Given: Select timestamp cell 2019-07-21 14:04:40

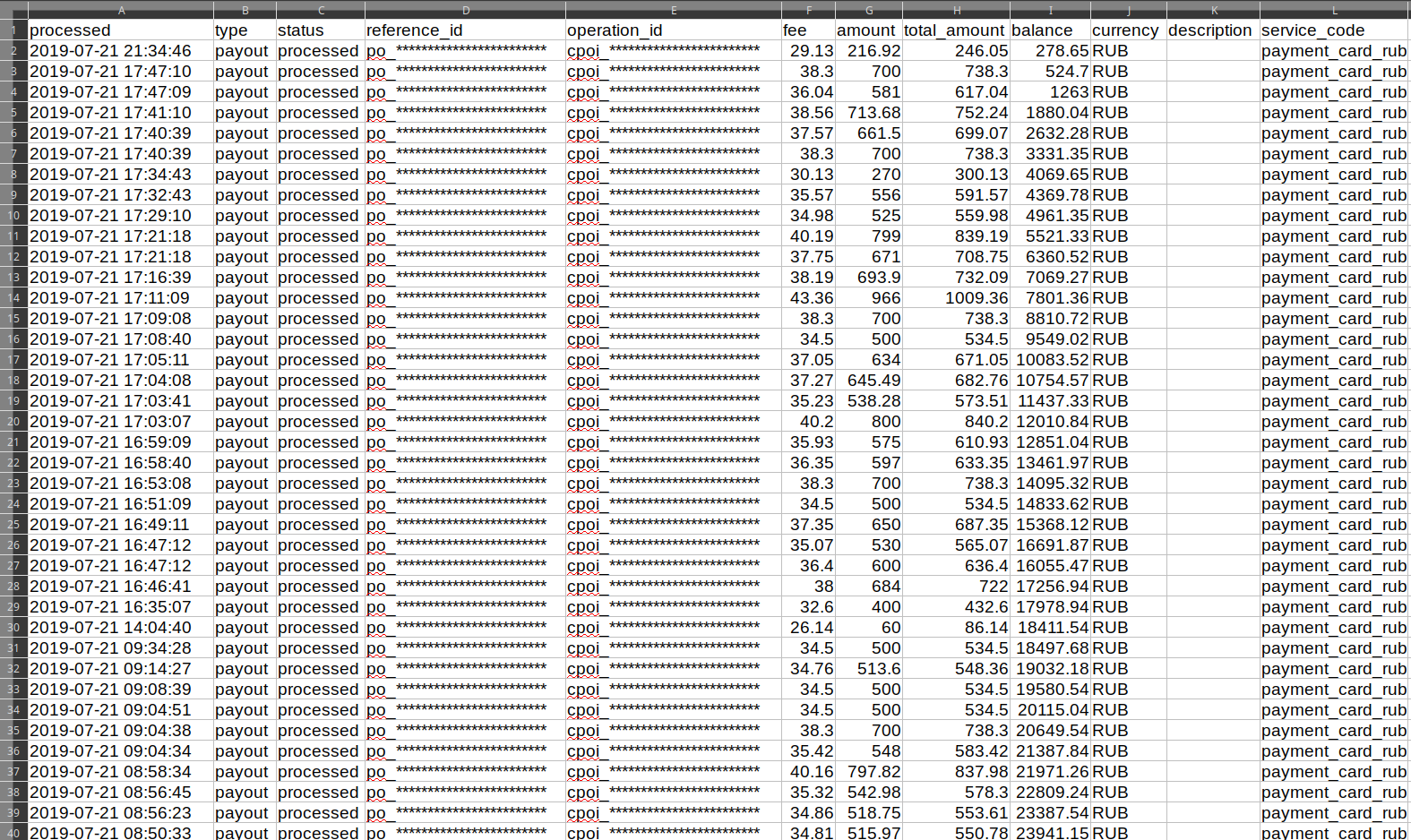Looking at the screenshot, I should click(121, 628).
